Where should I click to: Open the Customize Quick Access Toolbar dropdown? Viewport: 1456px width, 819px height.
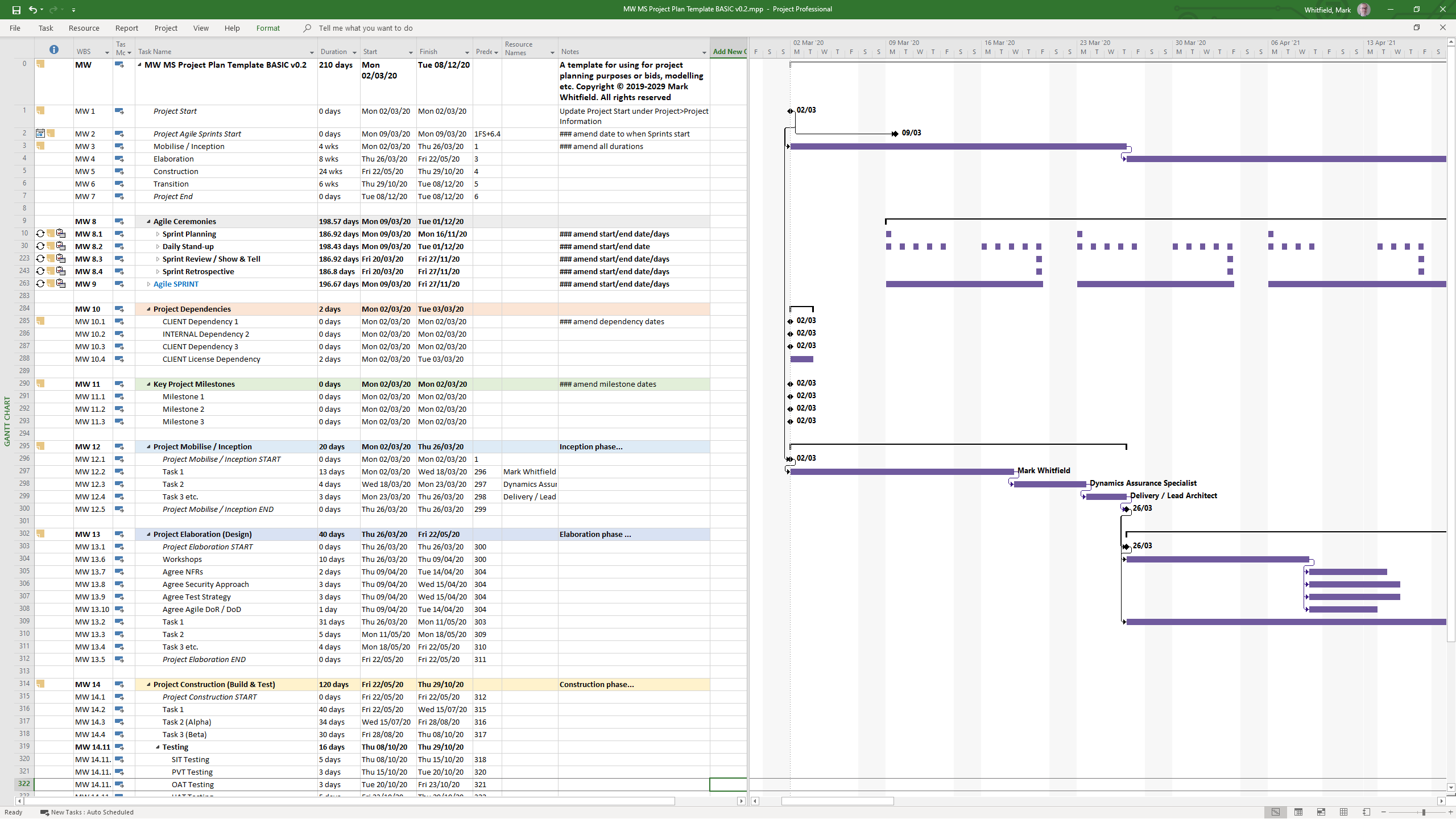73,10
